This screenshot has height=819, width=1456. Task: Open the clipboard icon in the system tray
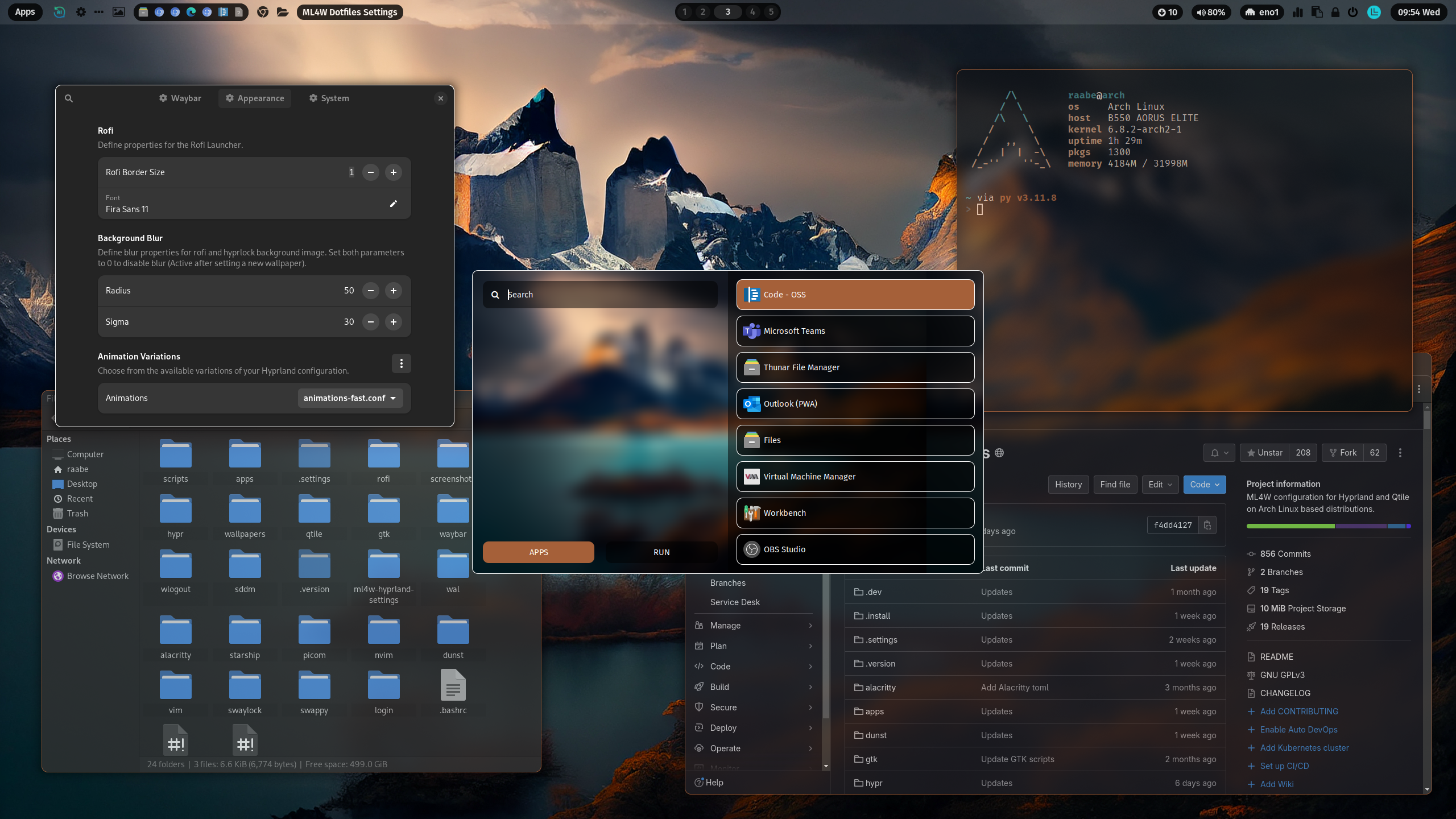pos(1317,12)
